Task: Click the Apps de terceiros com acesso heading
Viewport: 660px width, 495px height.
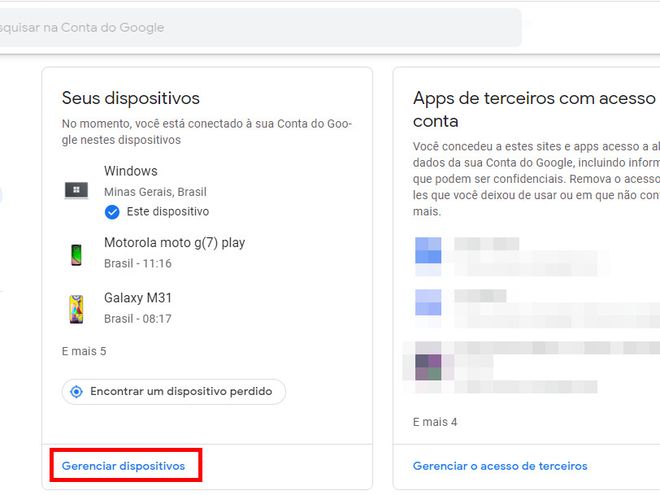Action: [536, 110]
